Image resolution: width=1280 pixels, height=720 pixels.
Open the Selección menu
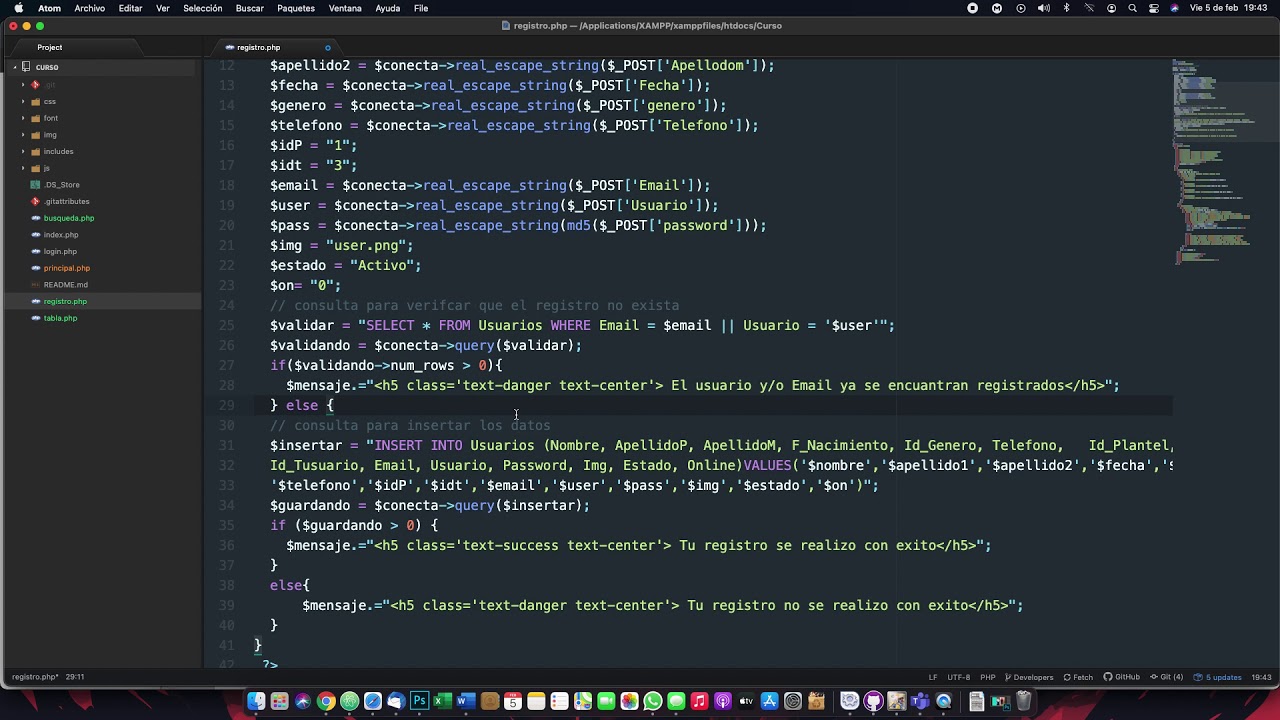(202, 8)
